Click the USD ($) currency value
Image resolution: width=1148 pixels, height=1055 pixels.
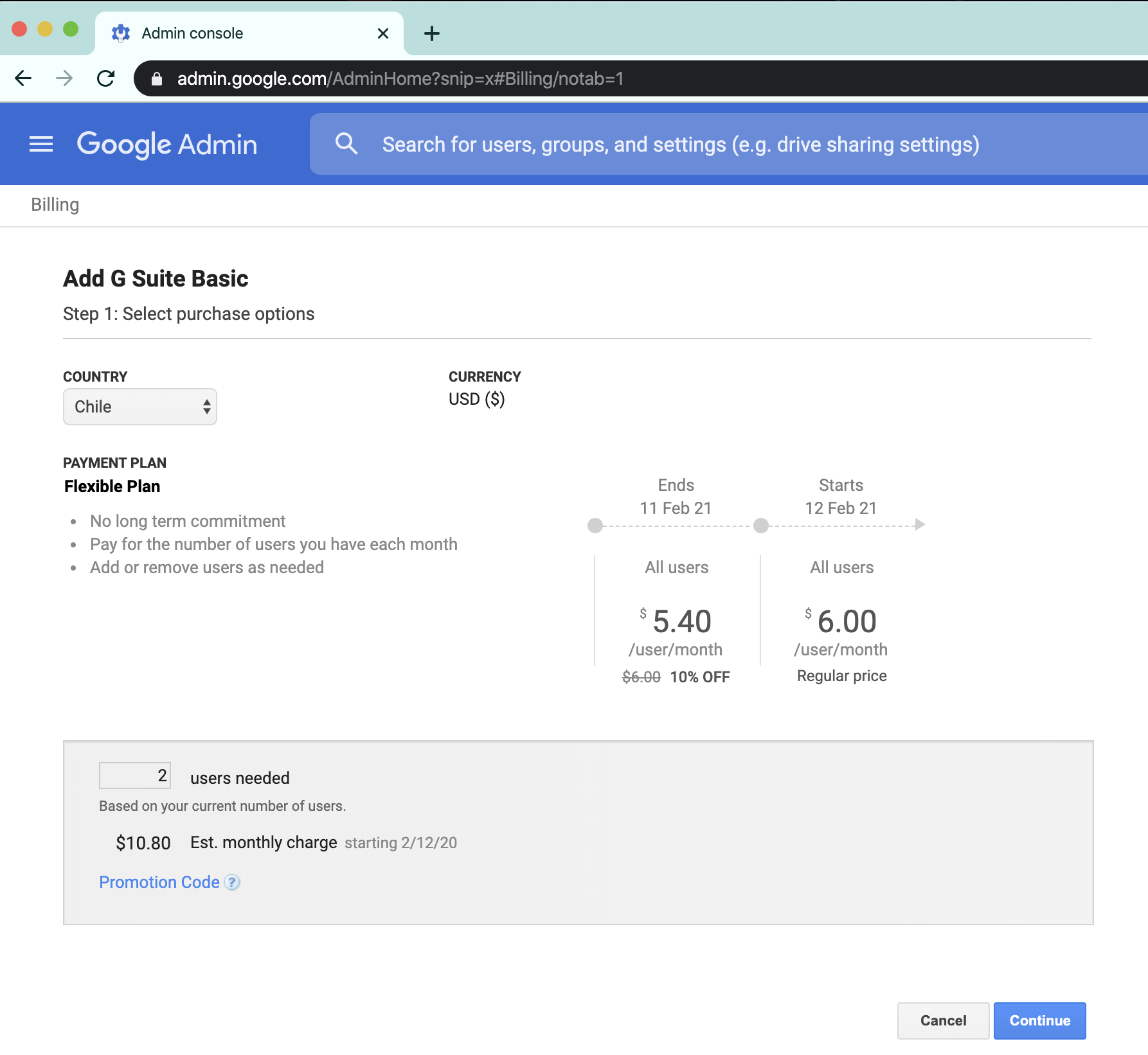(477, 400)
